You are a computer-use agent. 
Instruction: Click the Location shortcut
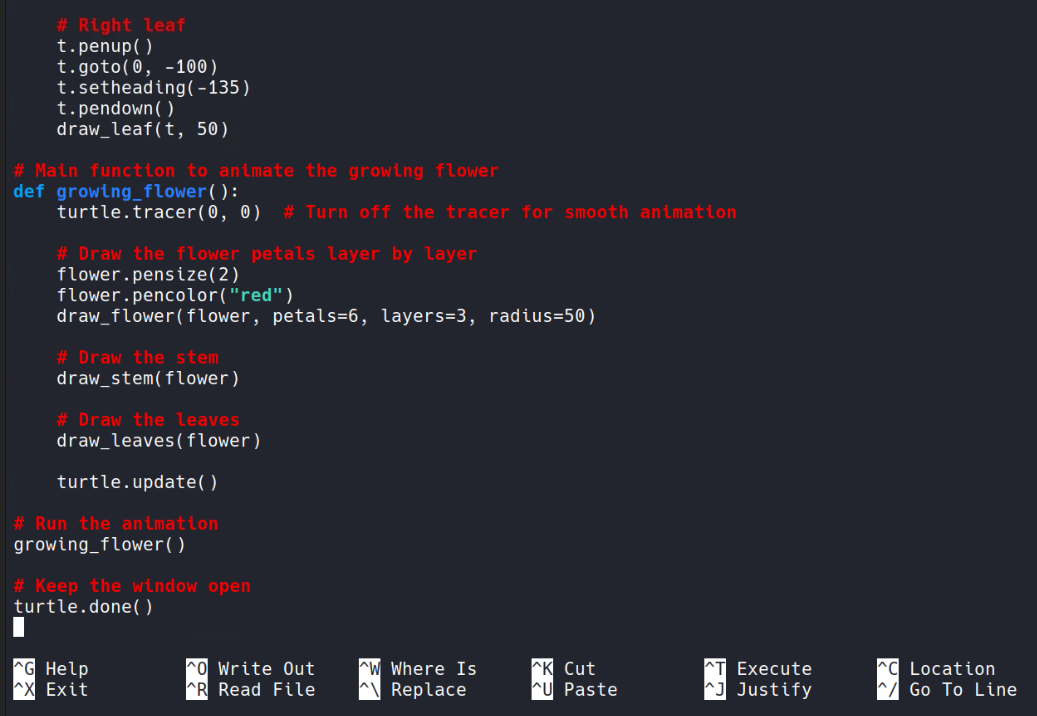(952, 669)
